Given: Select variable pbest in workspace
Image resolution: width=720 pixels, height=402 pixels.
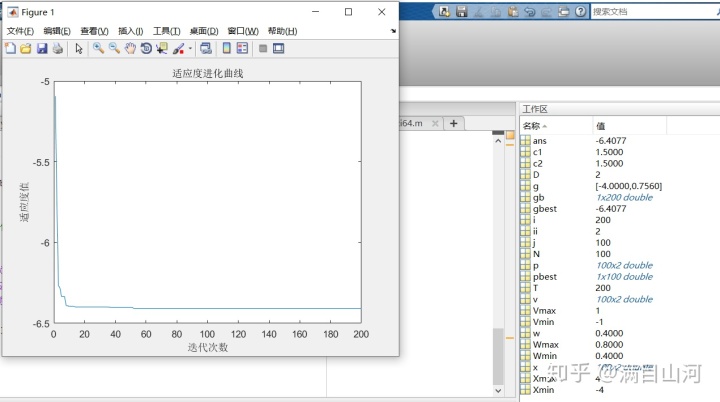Looking at the screenshot, I should [x=545, y=277].
